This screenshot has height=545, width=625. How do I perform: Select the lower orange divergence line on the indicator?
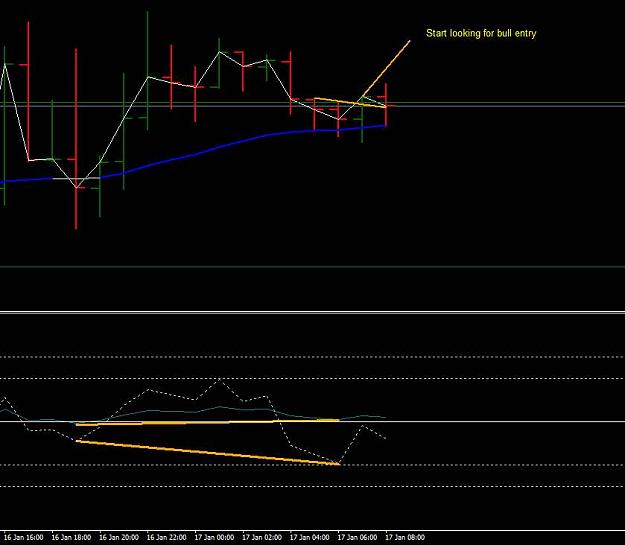tap(207, 453)
